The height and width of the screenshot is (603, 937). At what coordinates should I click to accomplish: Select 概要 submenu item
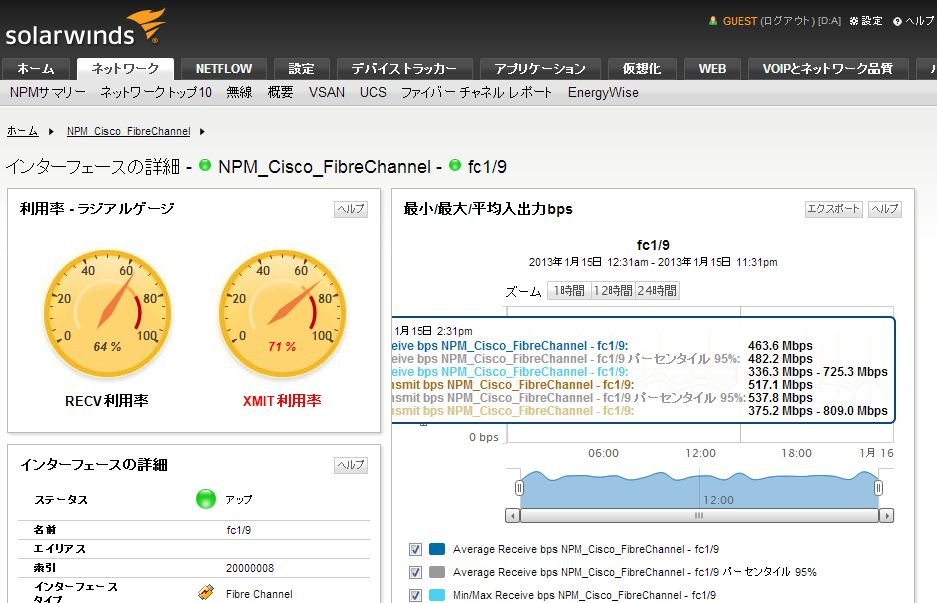[280, 93]
